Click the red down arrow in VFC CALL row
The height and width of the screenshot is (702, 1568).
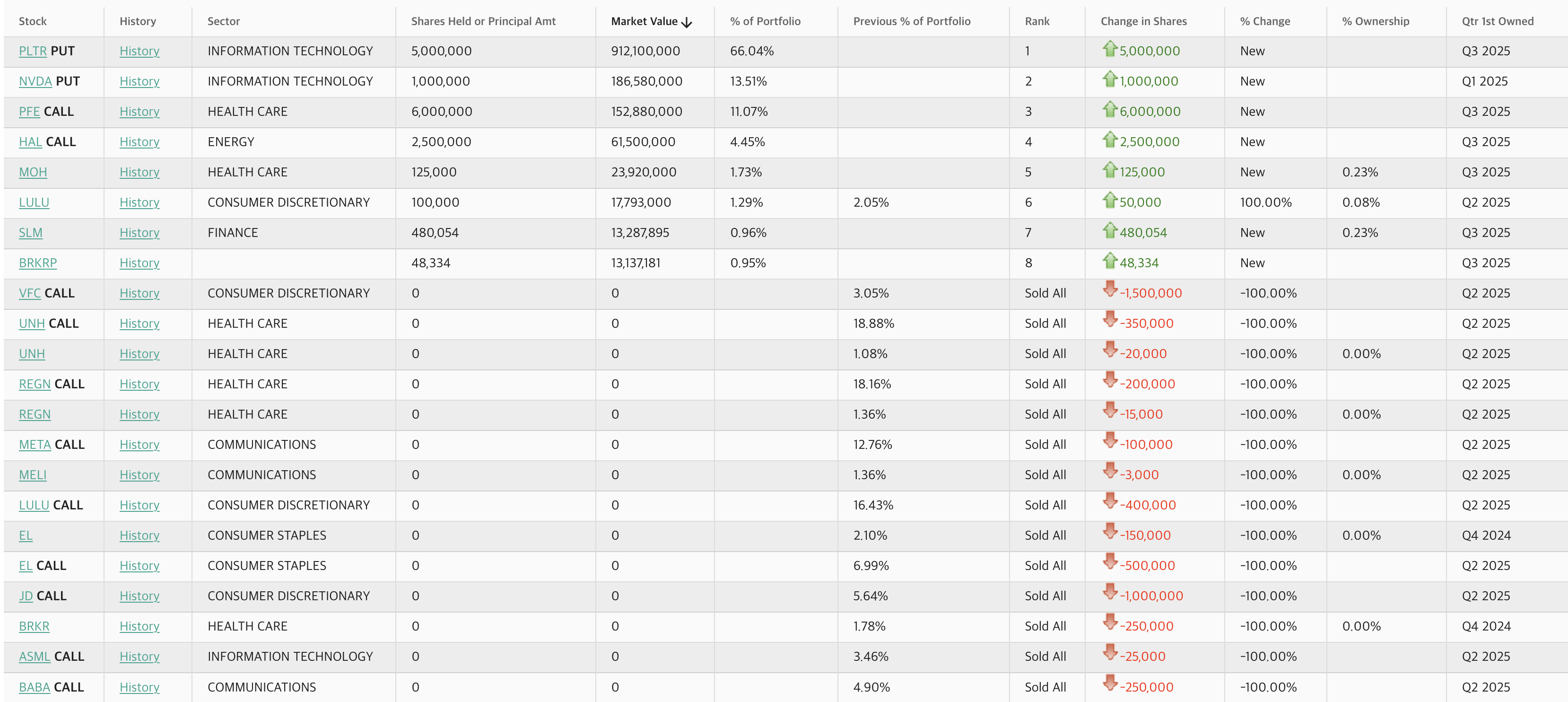click(x=1110, y=289)
